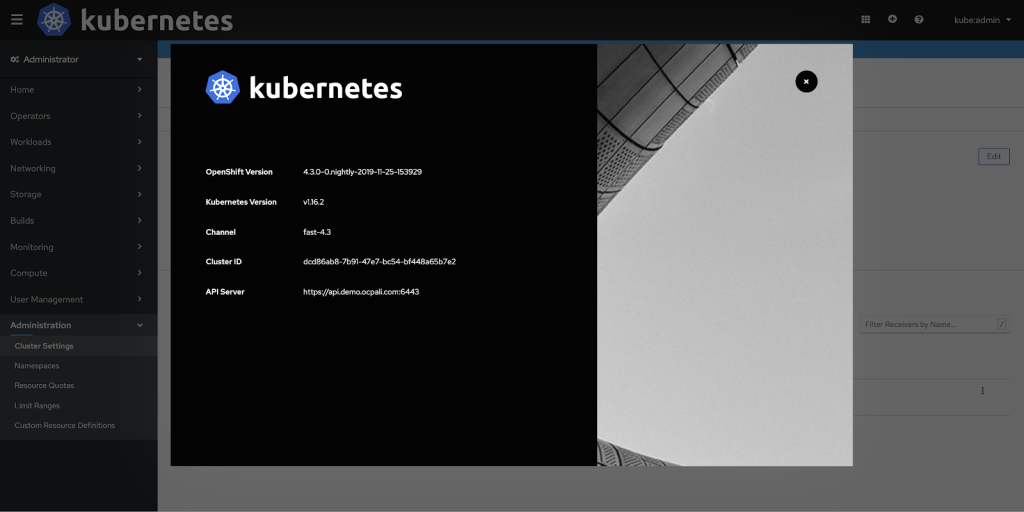Expand the Builds navigation section
Viewport: 1024px width, 512px height.
(x=78, y=221)
